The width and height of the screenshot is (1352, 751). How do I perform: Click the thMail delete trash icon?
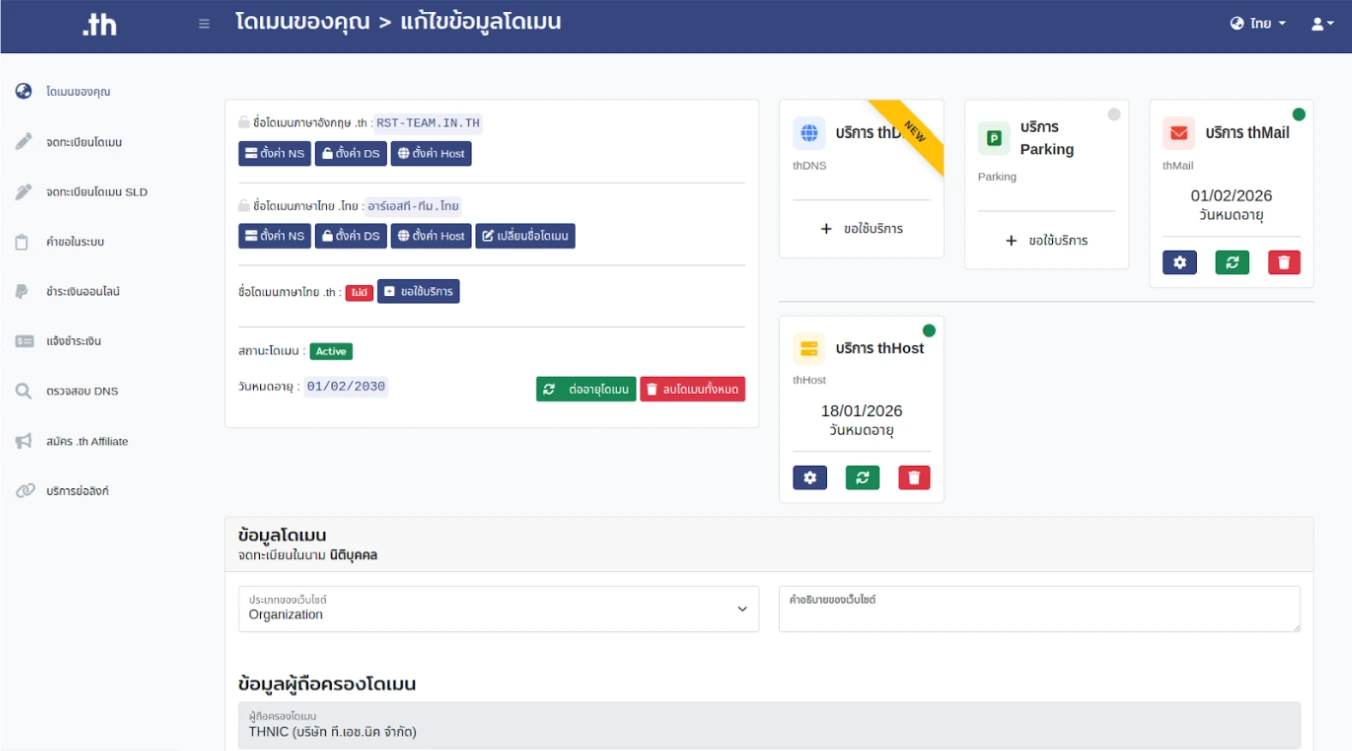1284,260
